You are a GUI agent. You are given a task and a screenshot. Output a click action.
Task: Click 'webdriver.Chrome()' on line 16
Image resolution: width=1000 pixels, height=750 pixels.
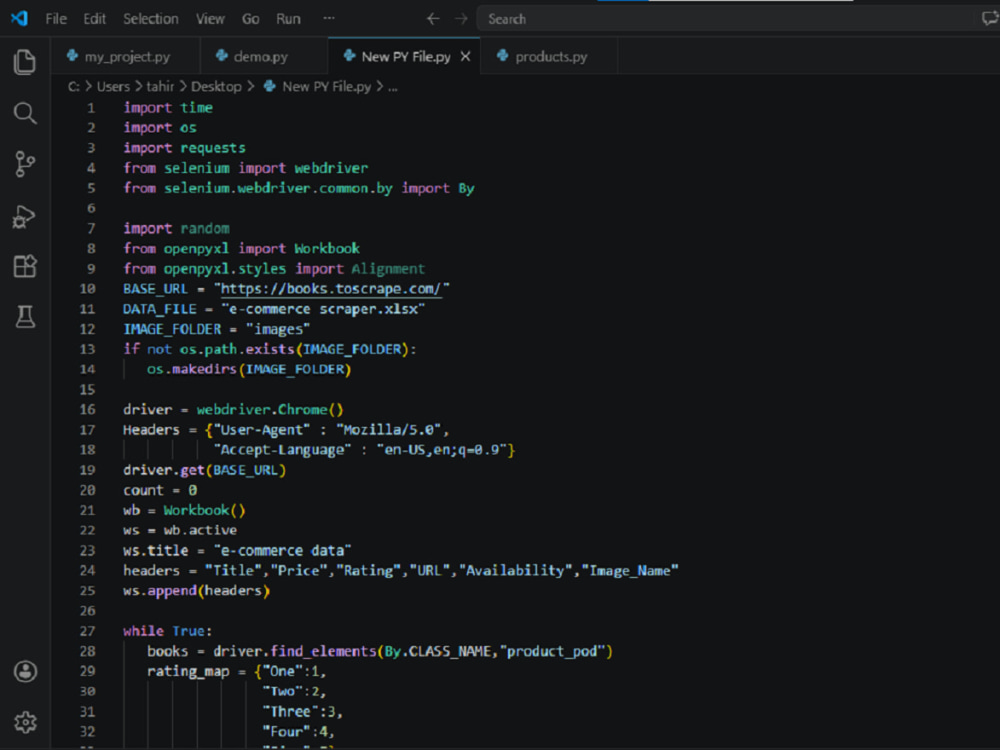point(270,409)
